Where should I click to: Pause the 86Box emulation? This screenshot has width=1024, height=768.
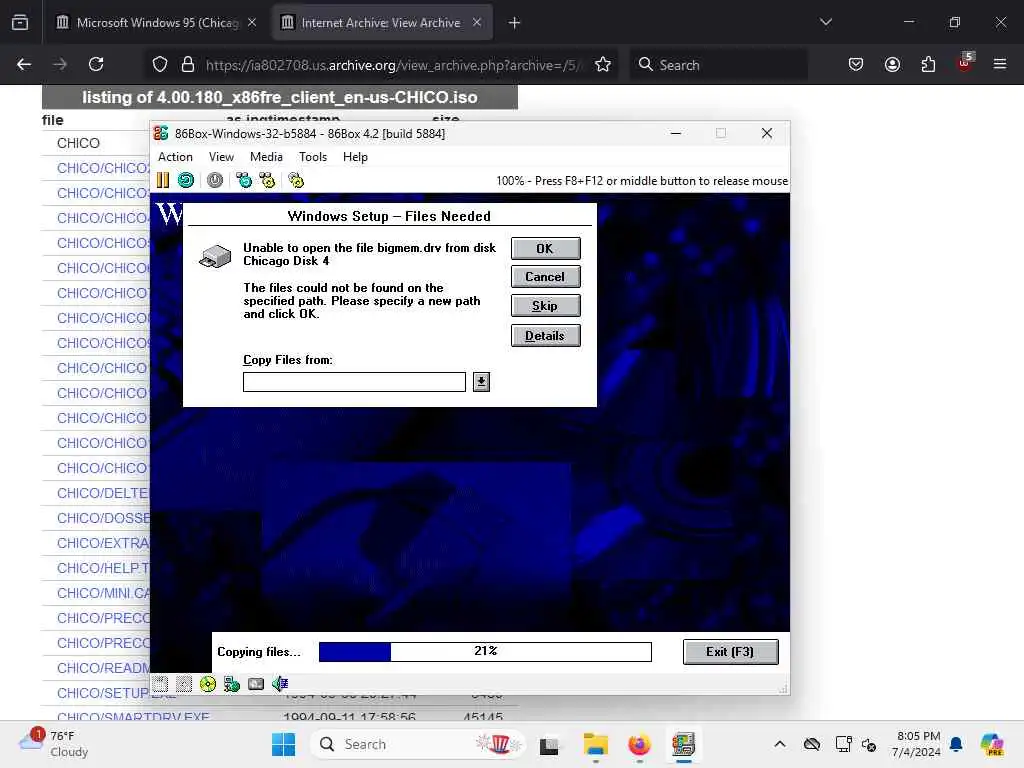(x=163, y=180)
